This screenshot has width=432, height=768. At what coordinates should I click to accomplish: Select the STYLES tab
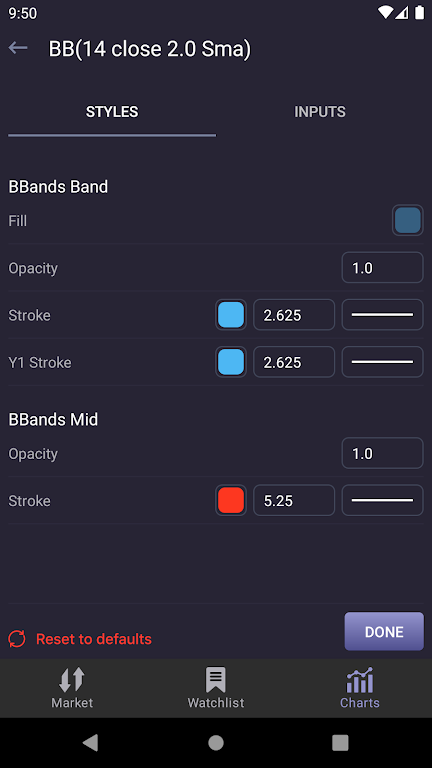click(112, 112)
